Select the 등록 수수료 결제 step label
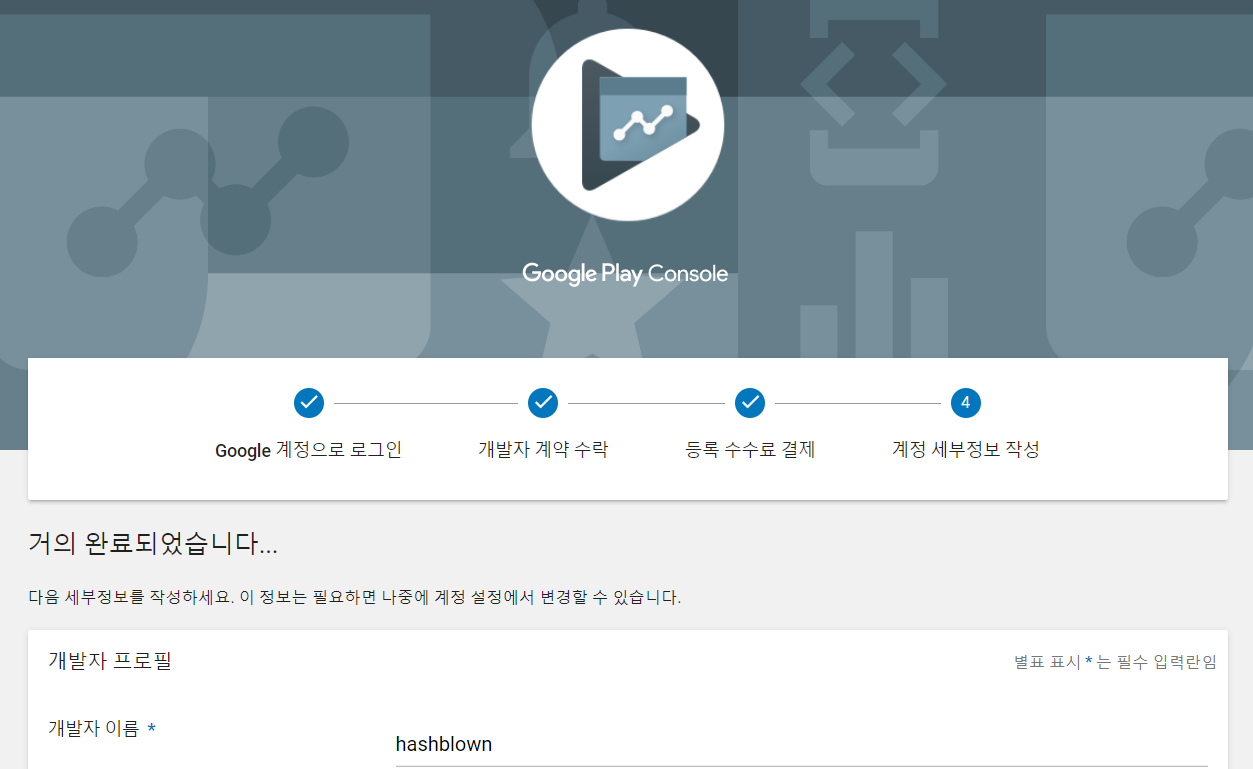 (x=750, y=450)
